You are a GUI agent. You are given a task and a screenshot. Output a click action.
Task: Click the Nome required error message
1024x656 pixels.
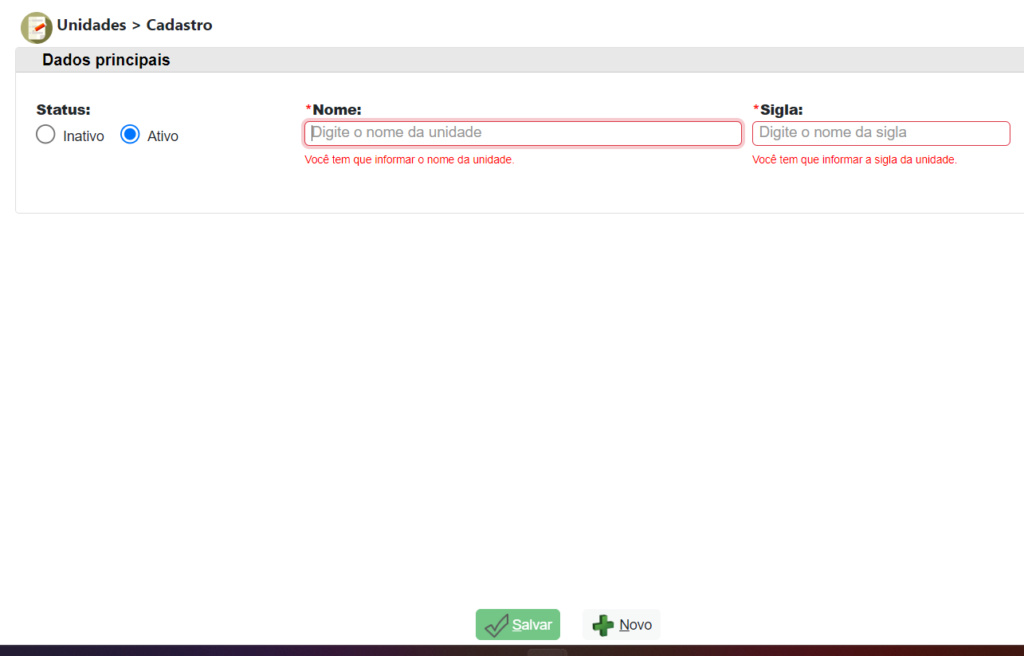[409, 160]
